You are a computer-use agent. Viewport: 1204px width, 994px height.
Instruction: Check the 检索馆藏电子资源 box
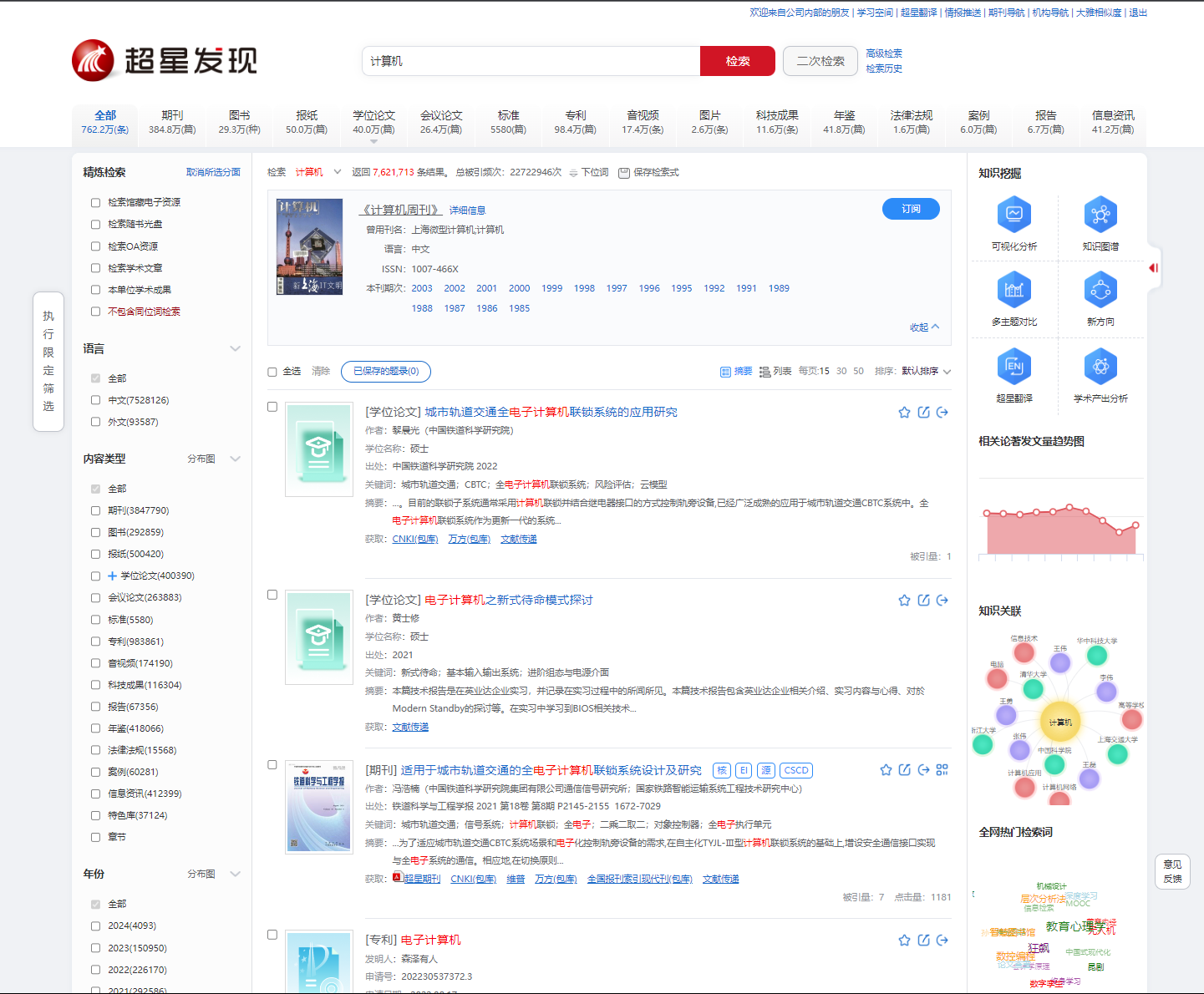tap(95, 203)
